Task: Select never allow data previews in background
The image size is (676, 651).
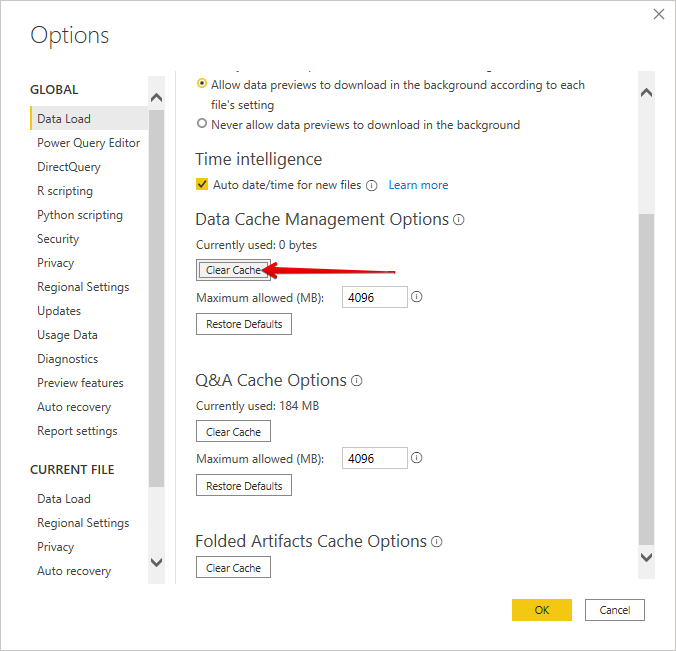Action: point(201,123)
